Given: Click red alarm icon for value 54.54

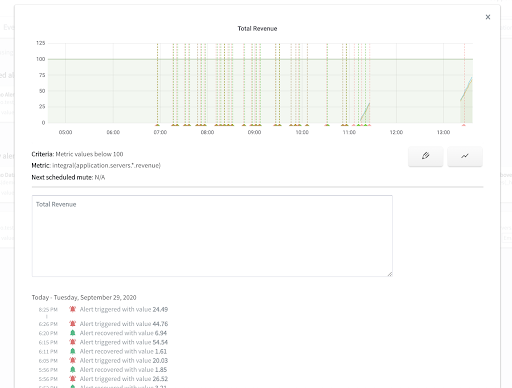Looking at the screenshot, I should [x=72, y=342].
